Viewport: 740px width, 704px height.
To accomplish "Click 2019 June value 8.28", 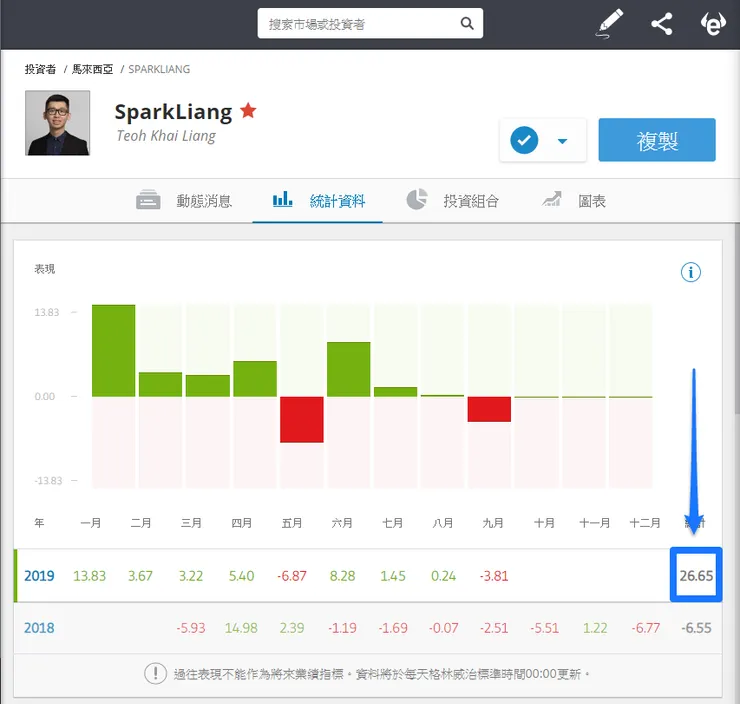I will click(342, 576).
